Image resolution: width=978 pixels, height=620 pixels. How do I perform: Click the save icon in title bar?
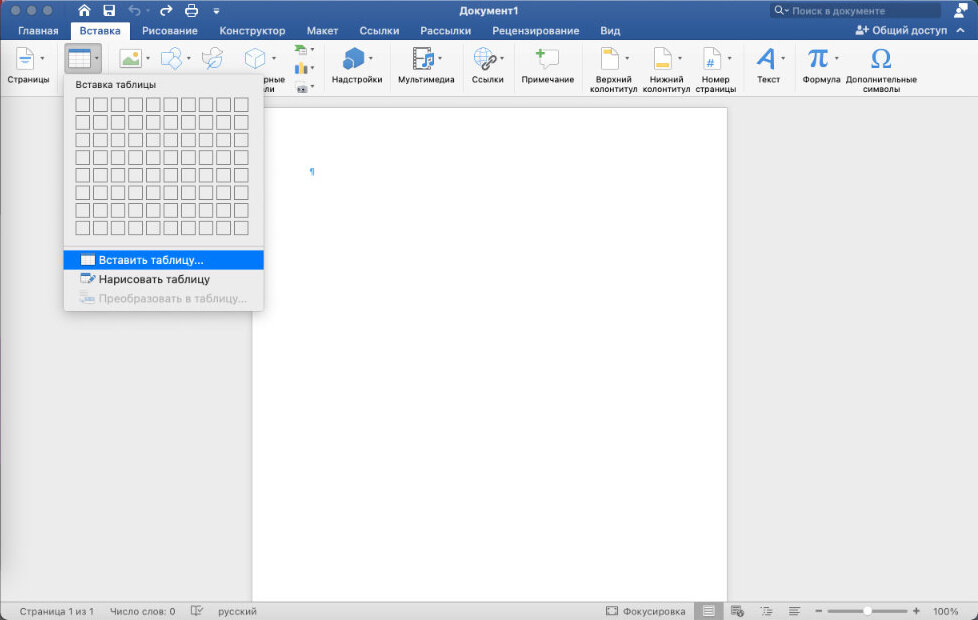coord(109,11)
